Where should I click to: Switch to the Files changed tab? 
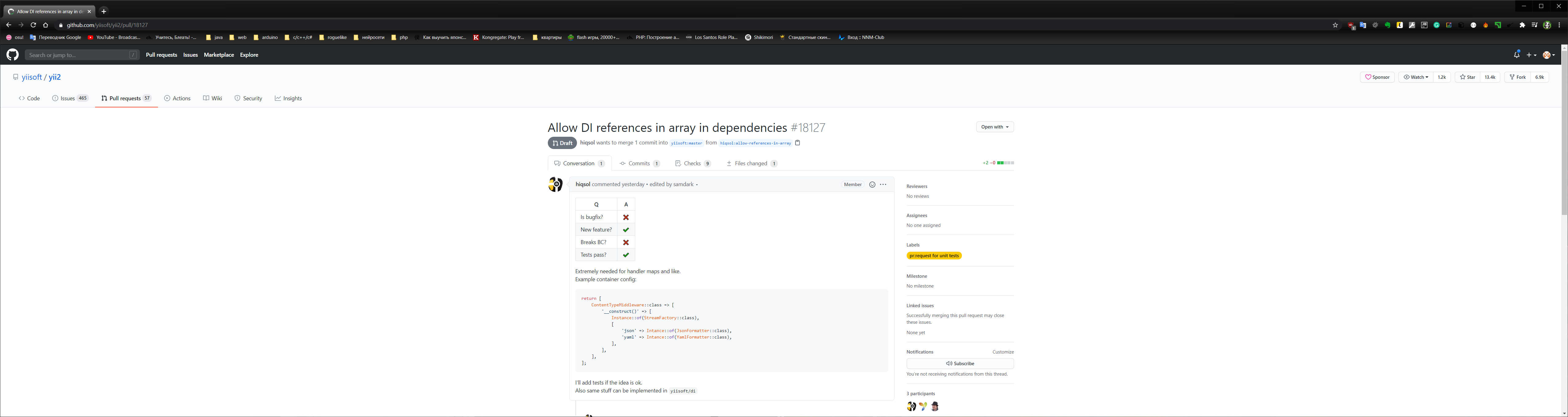[x=752, y=163]
